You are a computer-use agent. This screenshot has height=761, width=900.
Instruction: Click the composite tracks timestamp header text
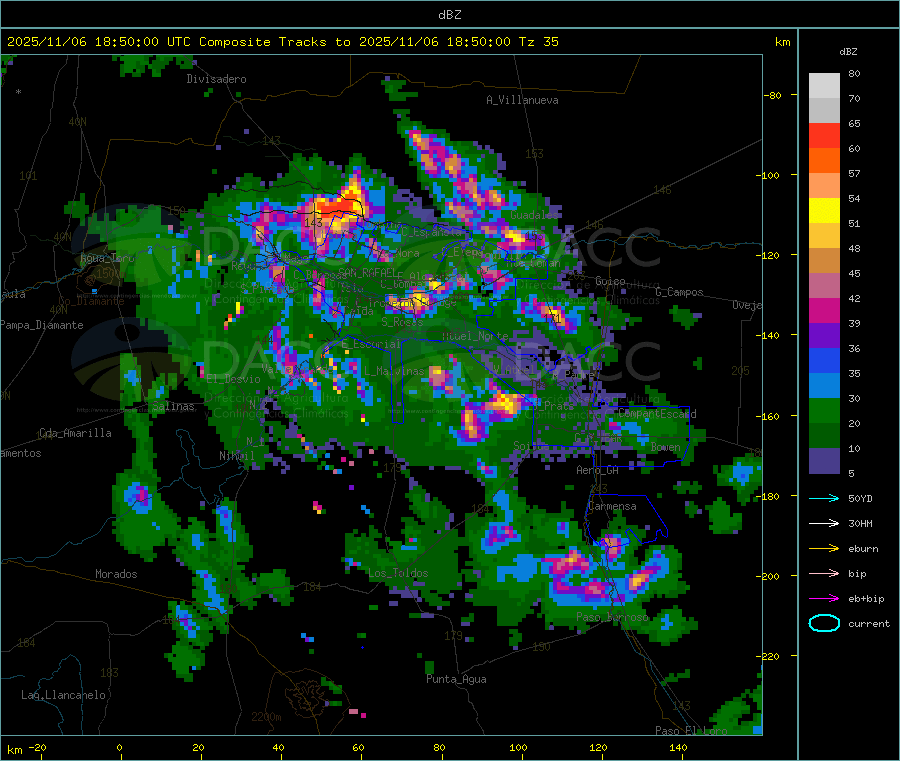(283, 42)
